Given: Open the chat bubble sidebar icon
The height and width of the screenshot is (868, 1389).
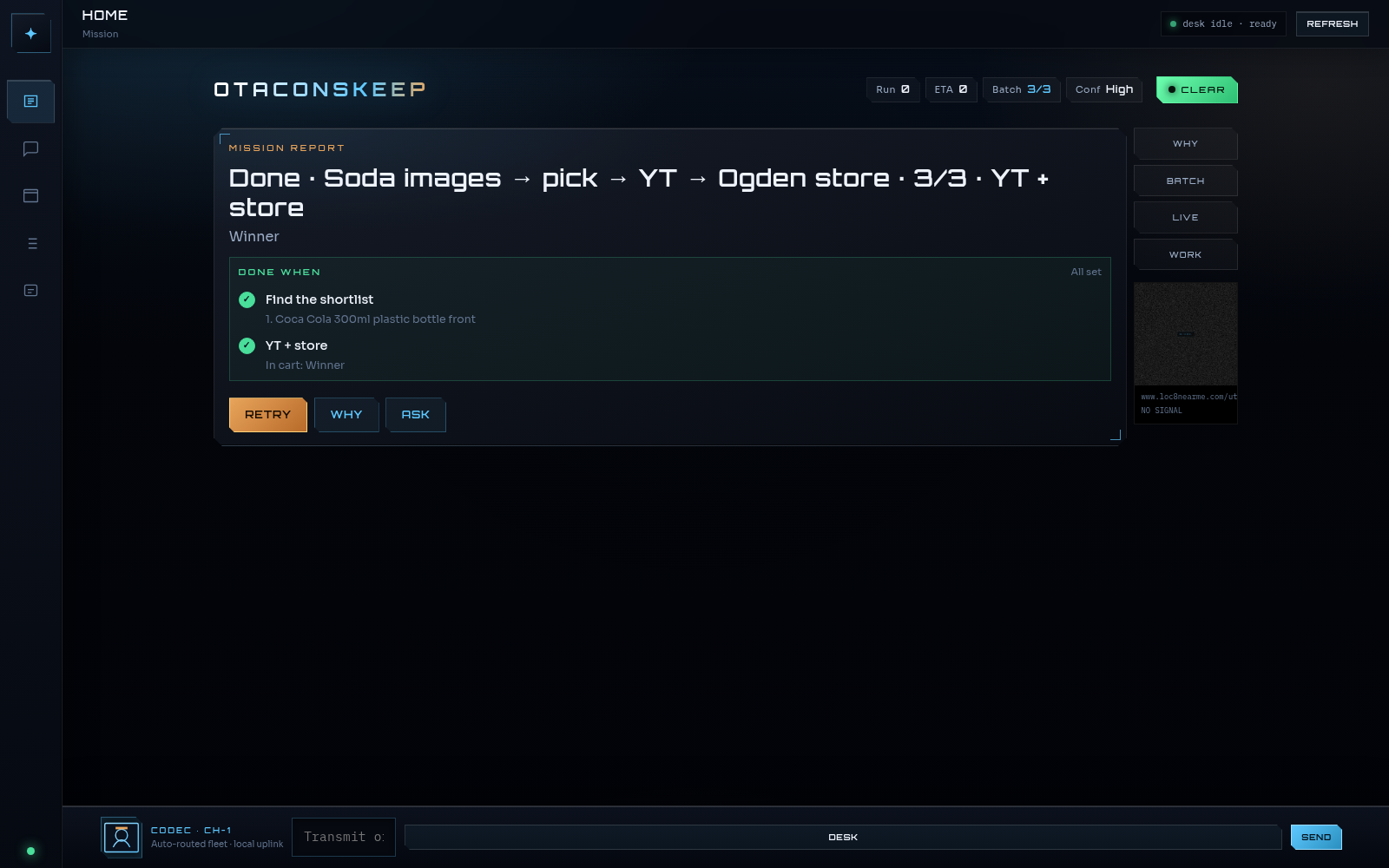Looking at the screenshot, I should click(x=30, y=148).
